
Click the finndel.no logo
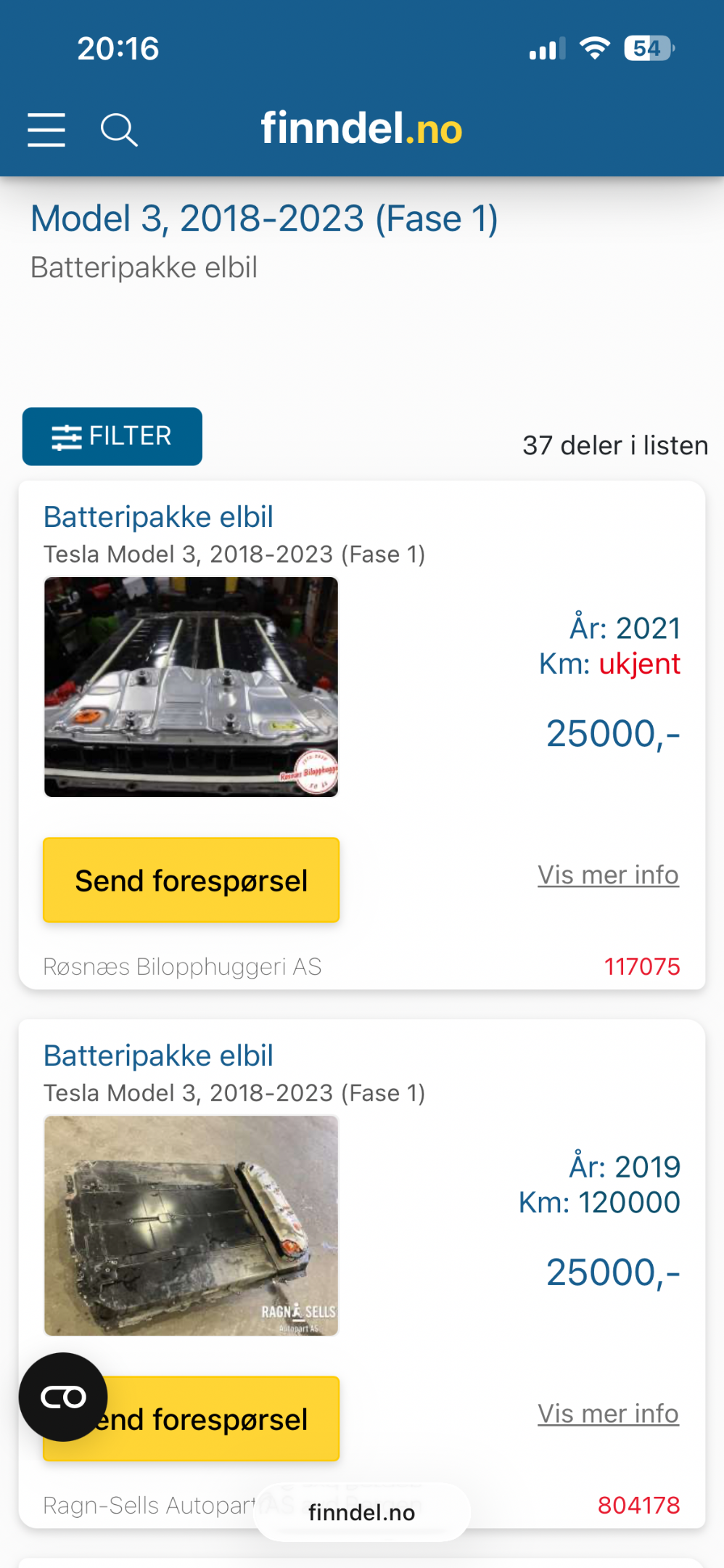[x=361, y=128]
